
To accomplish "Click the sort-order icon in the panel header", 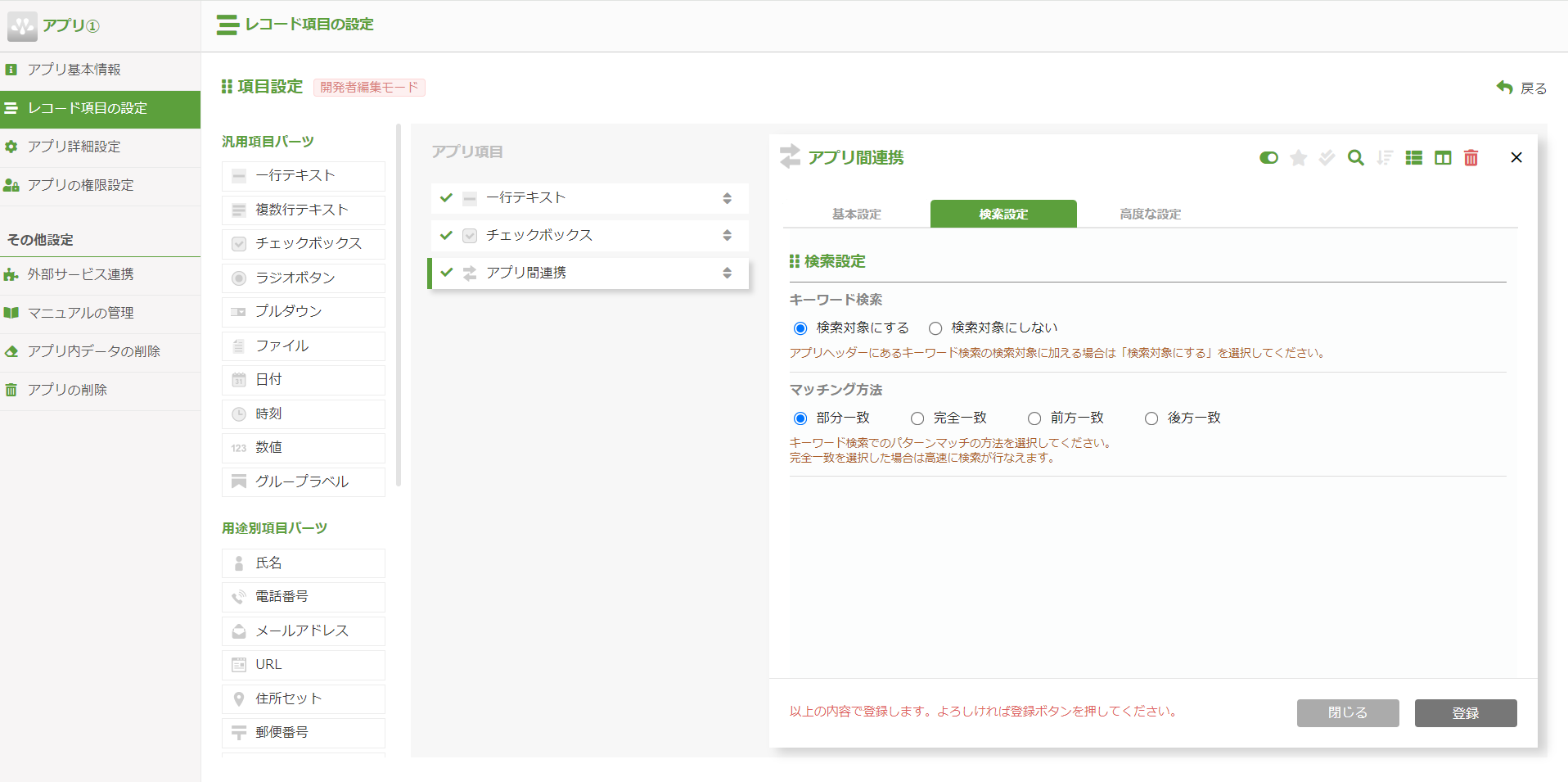I will pos(1385,157).
